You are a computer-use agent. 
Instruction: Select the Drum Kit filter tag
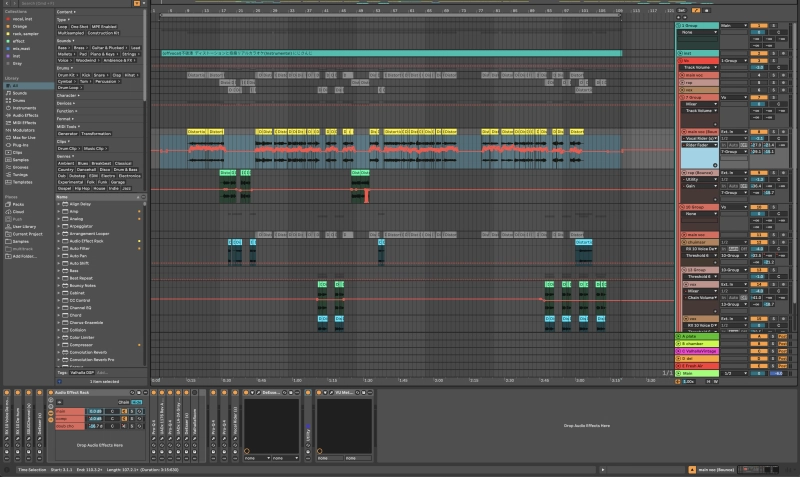(x=66, y=74)
